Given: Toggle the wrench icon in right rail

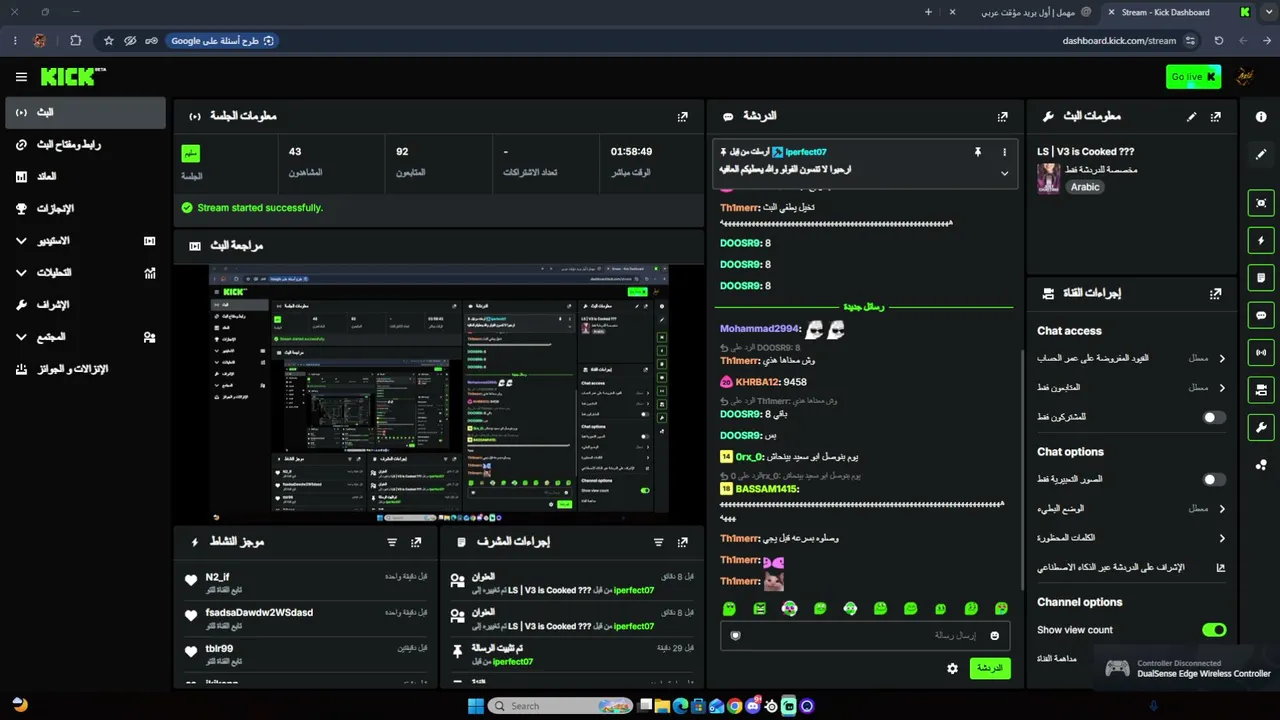Looking at the screenshot, I should click(1261, 427).
